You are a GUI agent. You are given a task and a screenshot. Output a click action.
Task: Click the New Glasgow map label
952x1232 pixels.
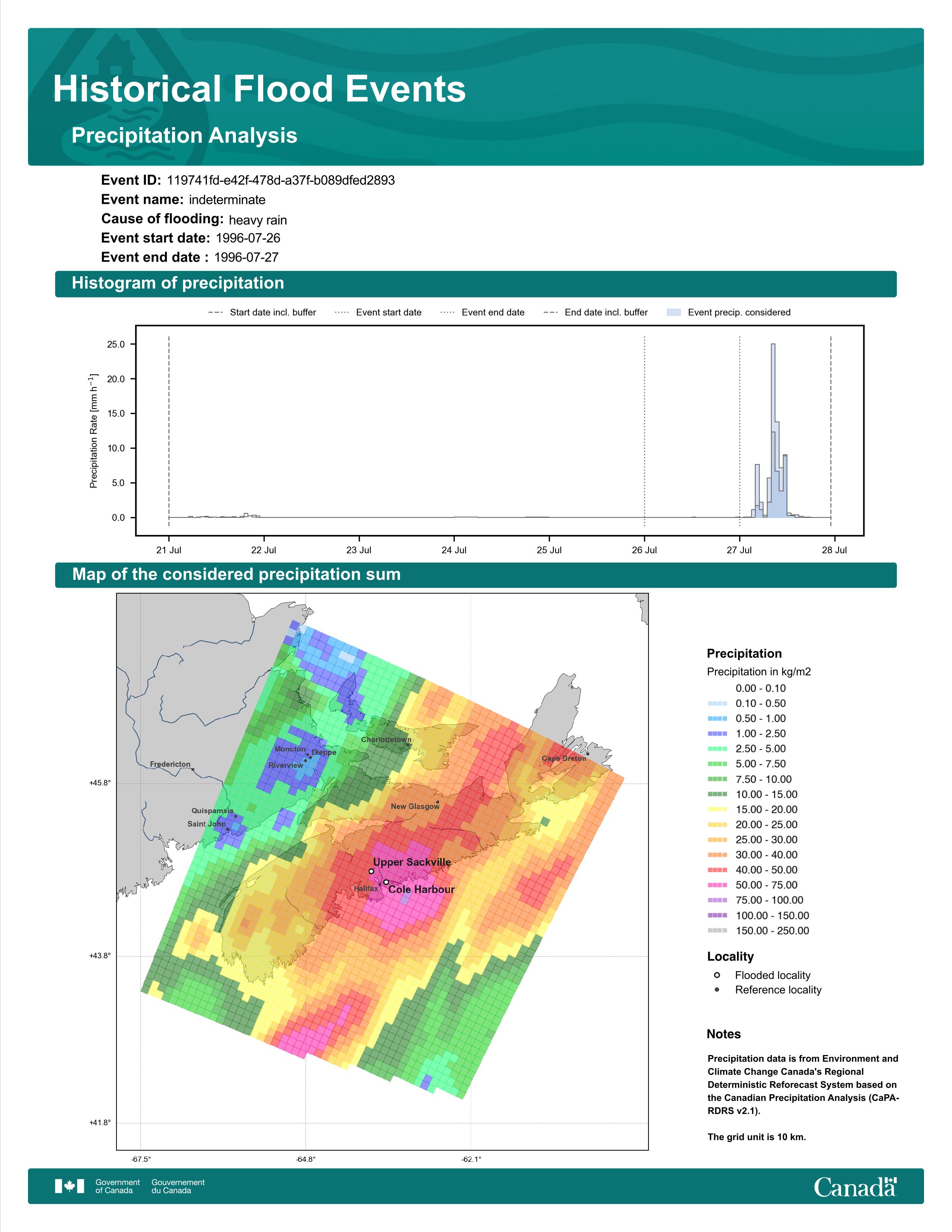415,807
